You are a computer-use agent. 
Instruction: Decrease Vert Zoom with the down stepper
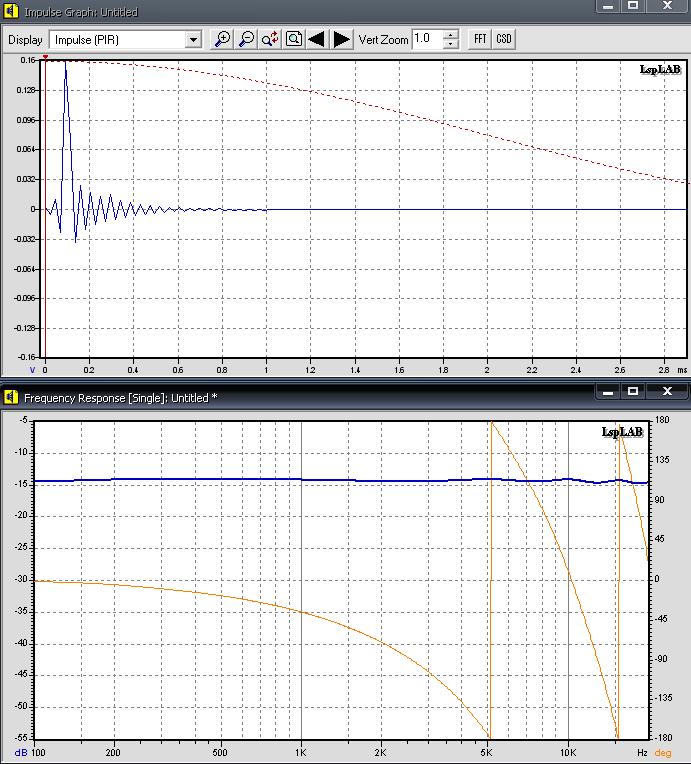451,44
